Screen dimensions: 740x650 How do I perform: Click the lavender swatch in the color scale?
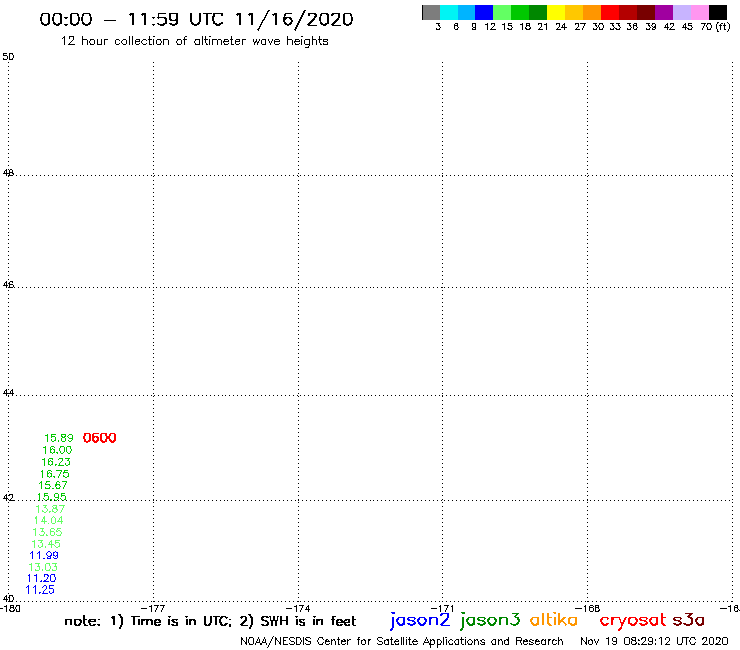pos(681,12)
